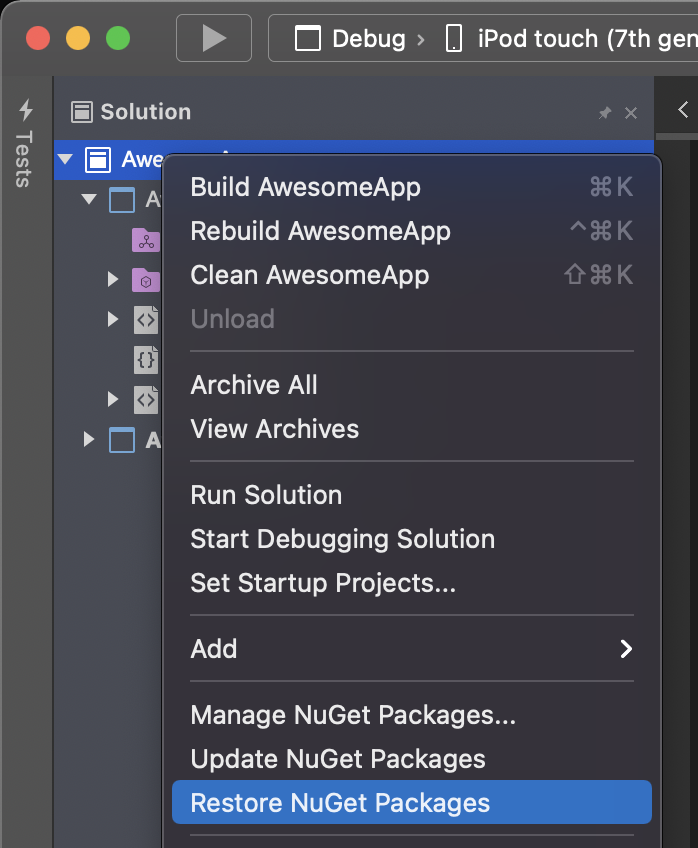Open Manage NuGet Packages dialog
Image resolution: width=698 pixels, height=848 pixels.
[411, 715]
